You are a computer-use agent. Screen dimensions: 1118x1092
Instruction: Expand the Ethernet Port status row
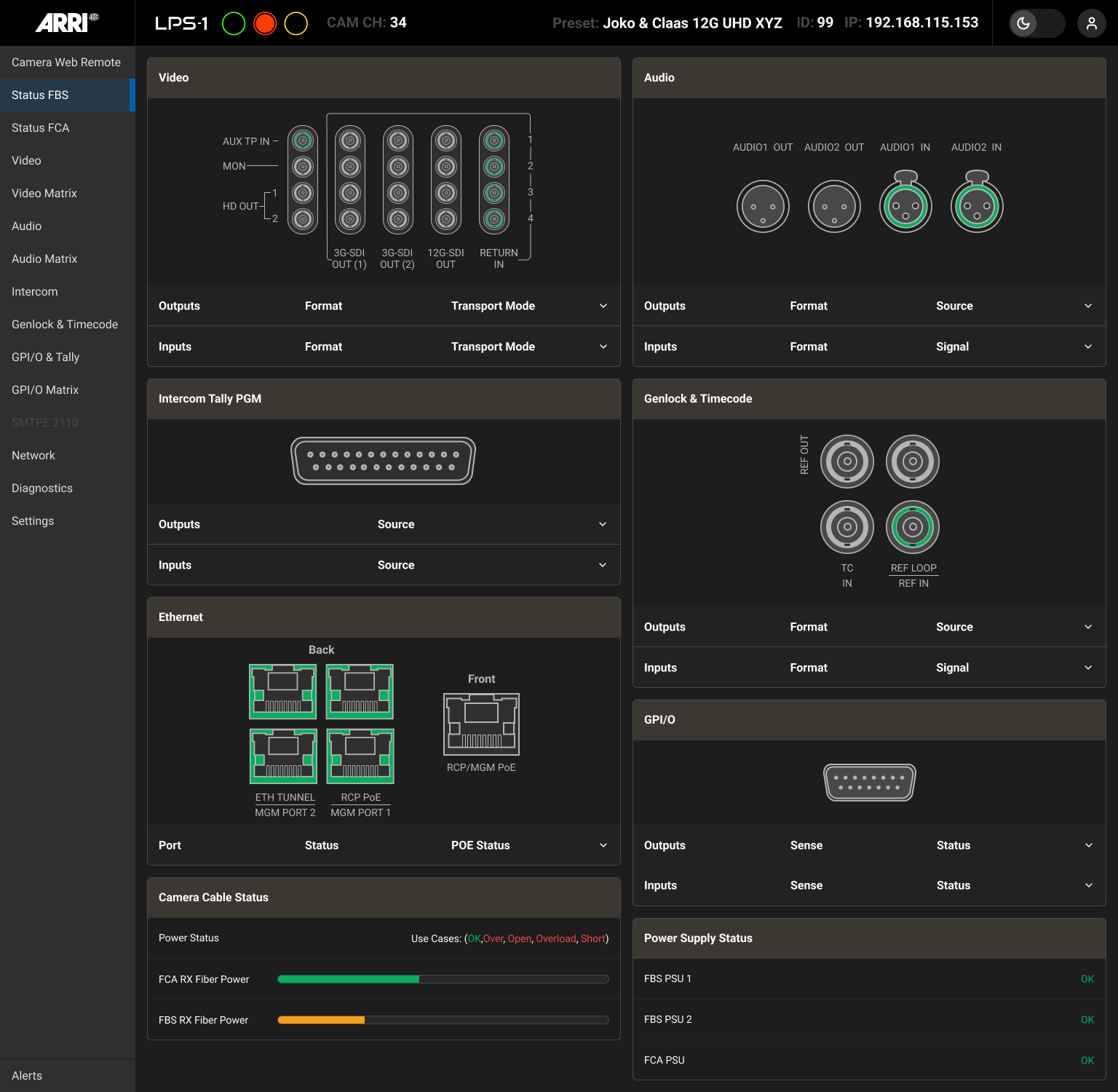[603, 845]
